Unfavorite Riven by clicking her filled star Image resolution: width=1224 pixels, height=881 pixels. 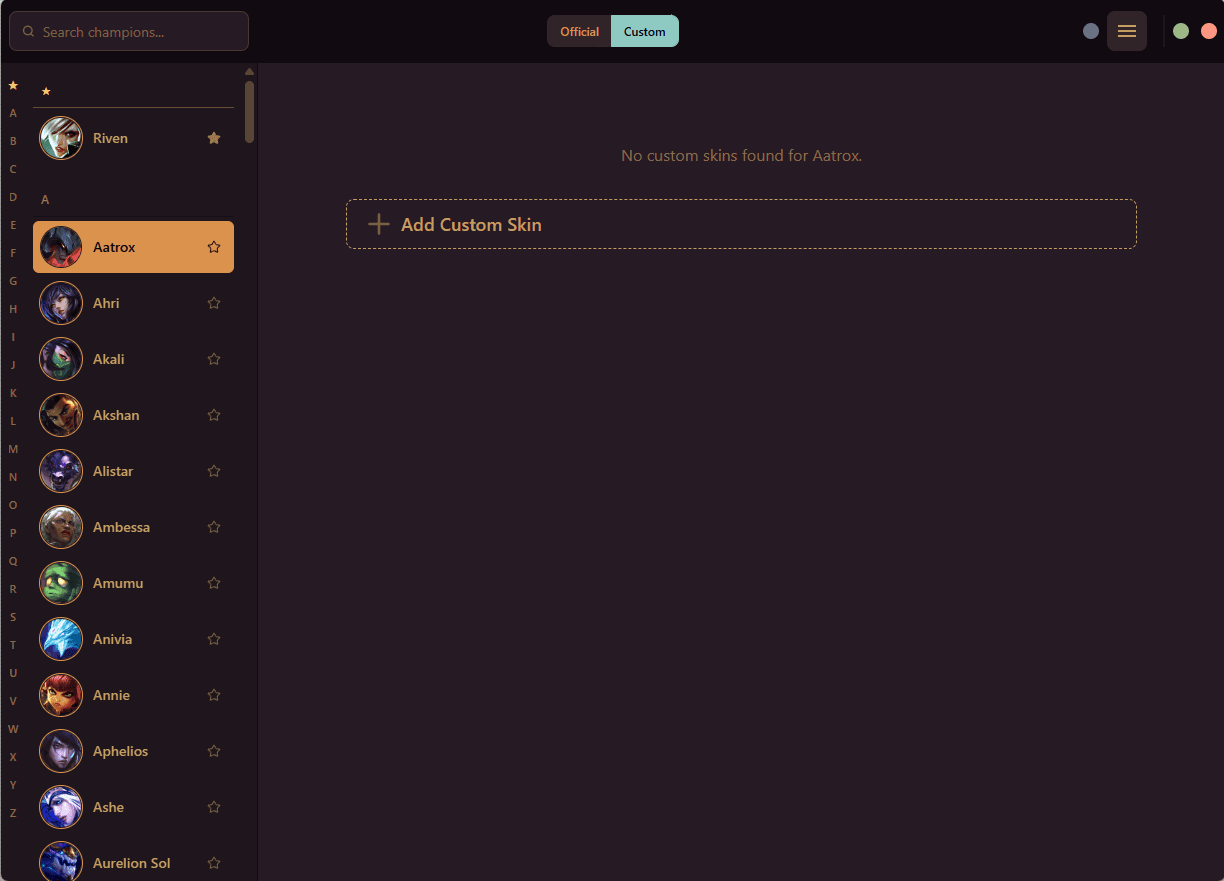[x=214, y=138]
